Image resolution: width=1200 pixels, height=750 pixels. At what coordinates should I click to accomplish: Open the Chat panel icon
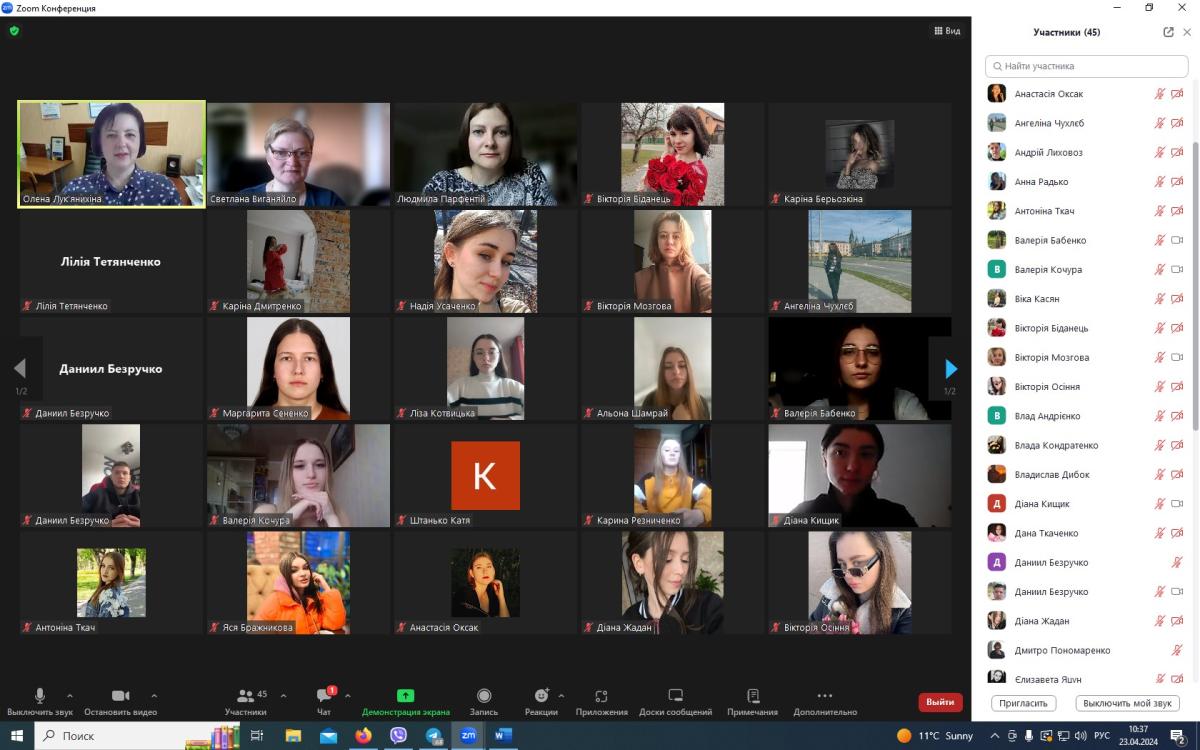(x=324, y=696)
